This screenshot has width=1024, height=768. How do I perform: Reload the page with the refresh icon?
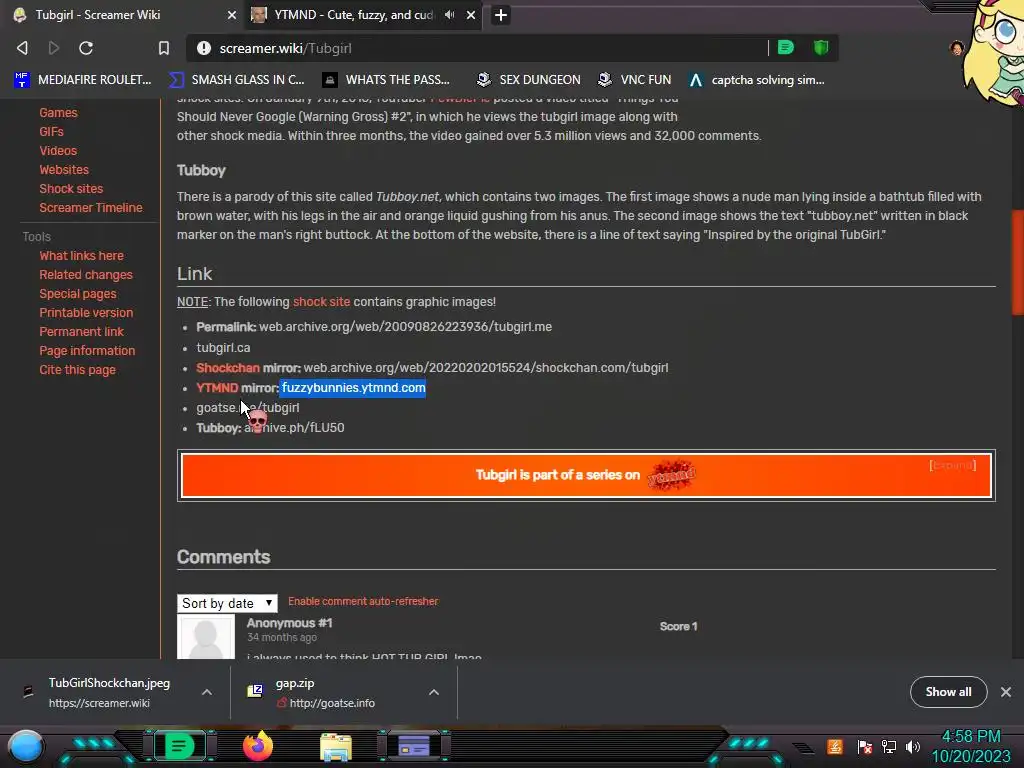[x=86, y=48]
